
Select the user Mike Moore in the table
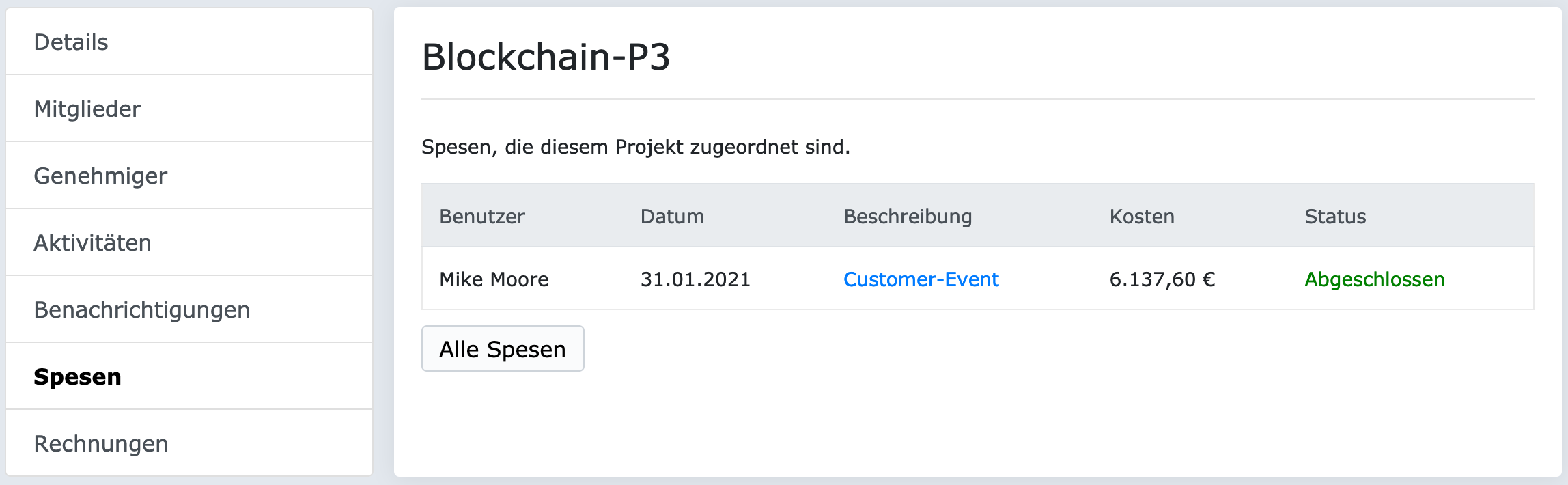tap(495, 279)
